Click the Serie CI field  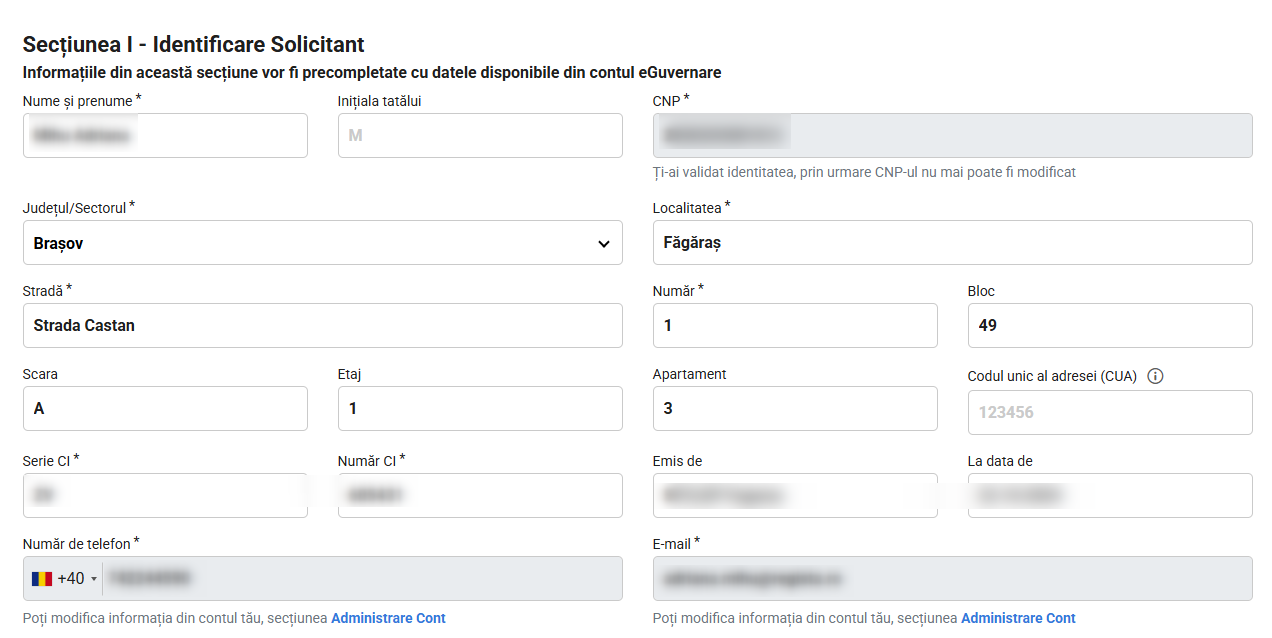tap(165, 495)
